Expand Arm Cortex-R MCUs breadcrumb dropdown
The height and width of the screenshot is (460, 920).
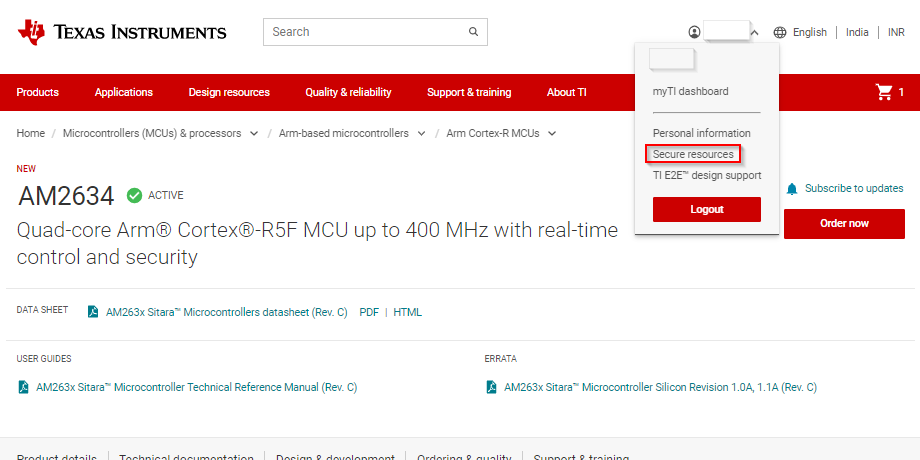click(552, 133)
